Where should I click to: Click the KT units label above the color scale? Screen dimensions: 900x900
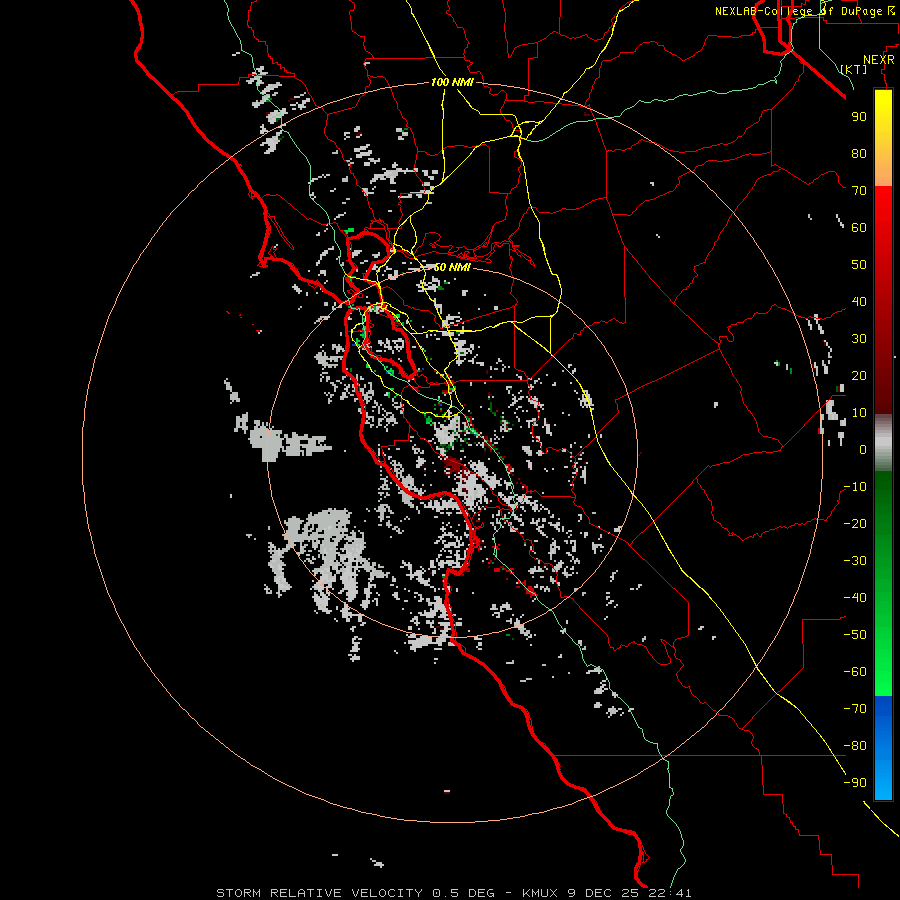coord(854,69)
